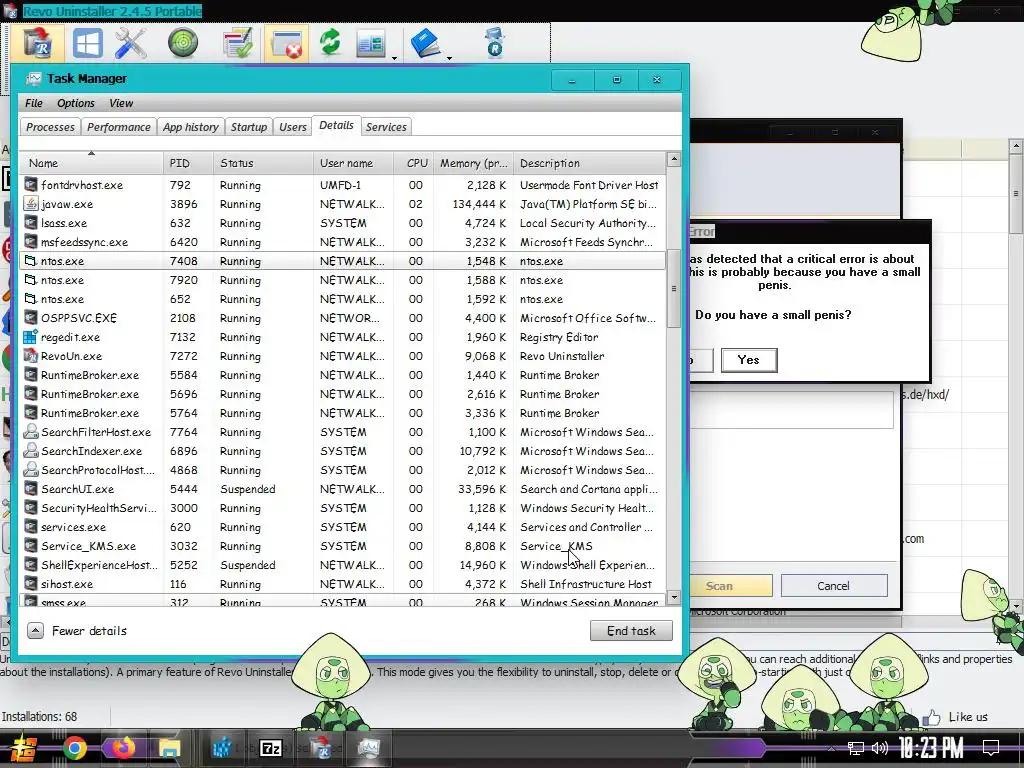Select the javaw.exe process icon

point(30,204)
